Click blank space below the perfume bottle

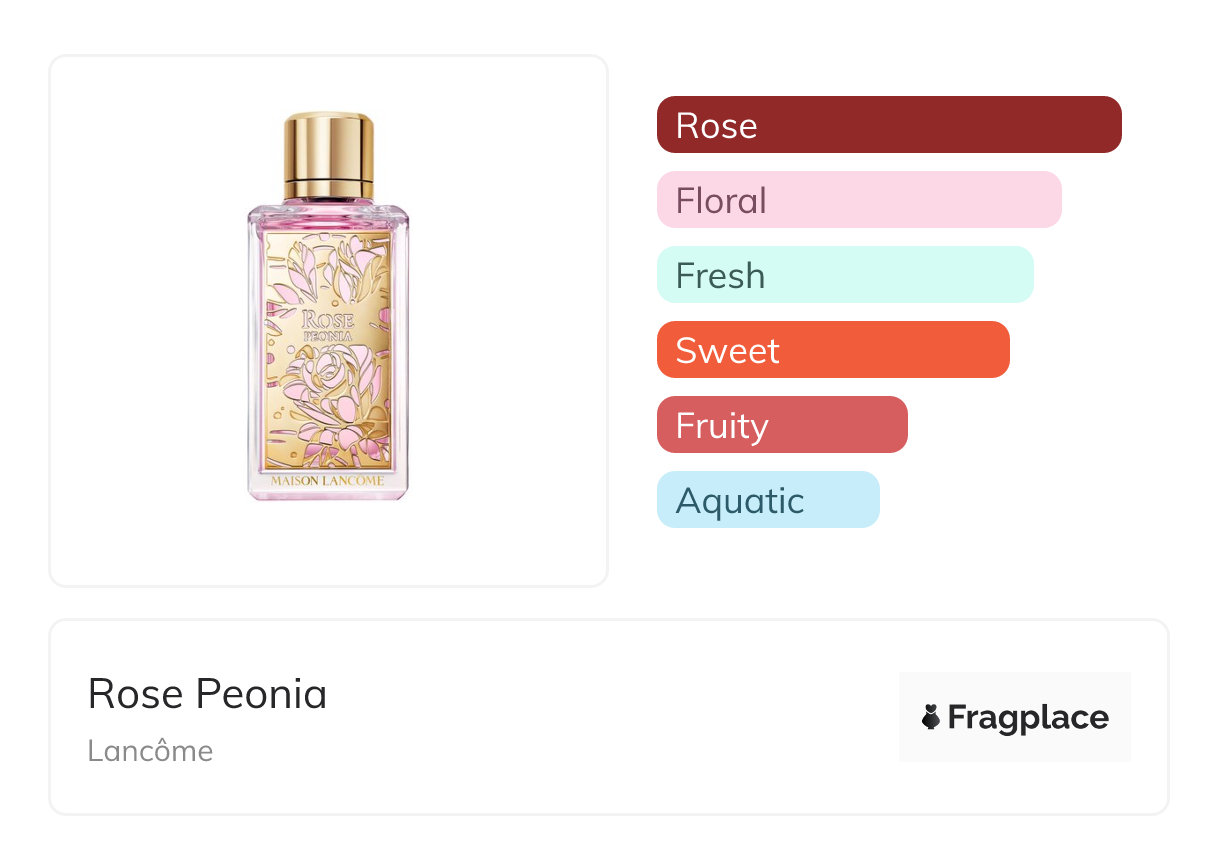coord(328,545)
